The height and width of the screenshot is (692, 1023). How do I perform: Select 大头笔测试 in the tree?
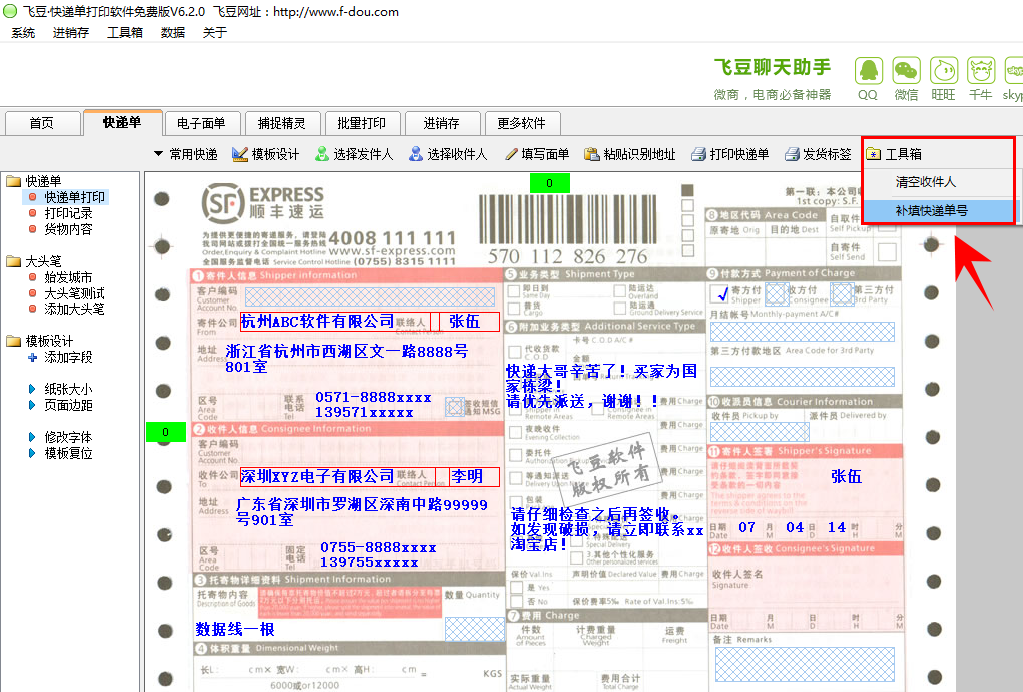[74, 293]
